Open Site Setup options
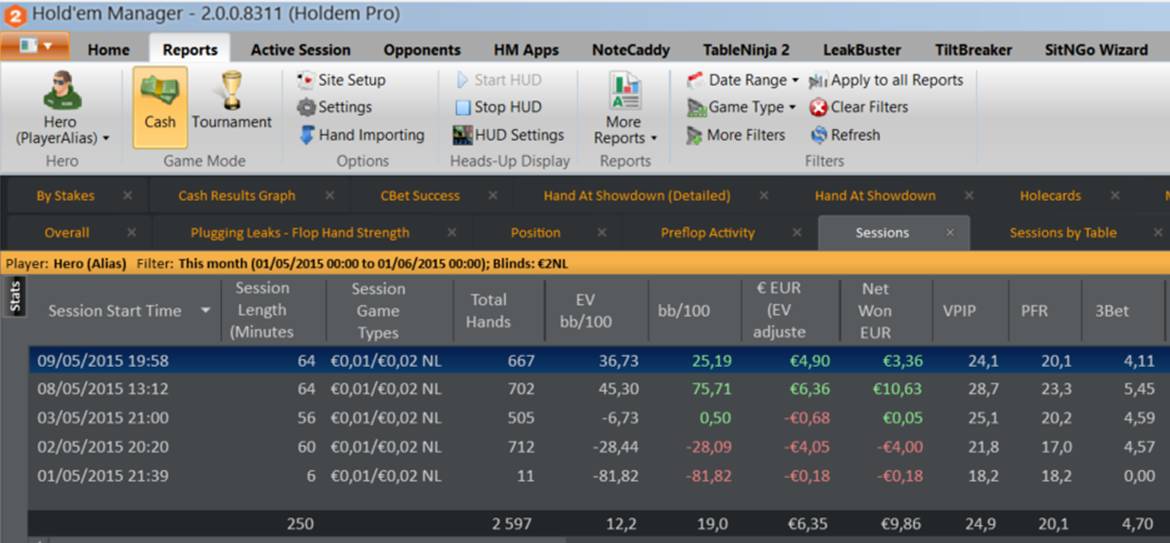The image size is (1170, 543). click(341, 80)
